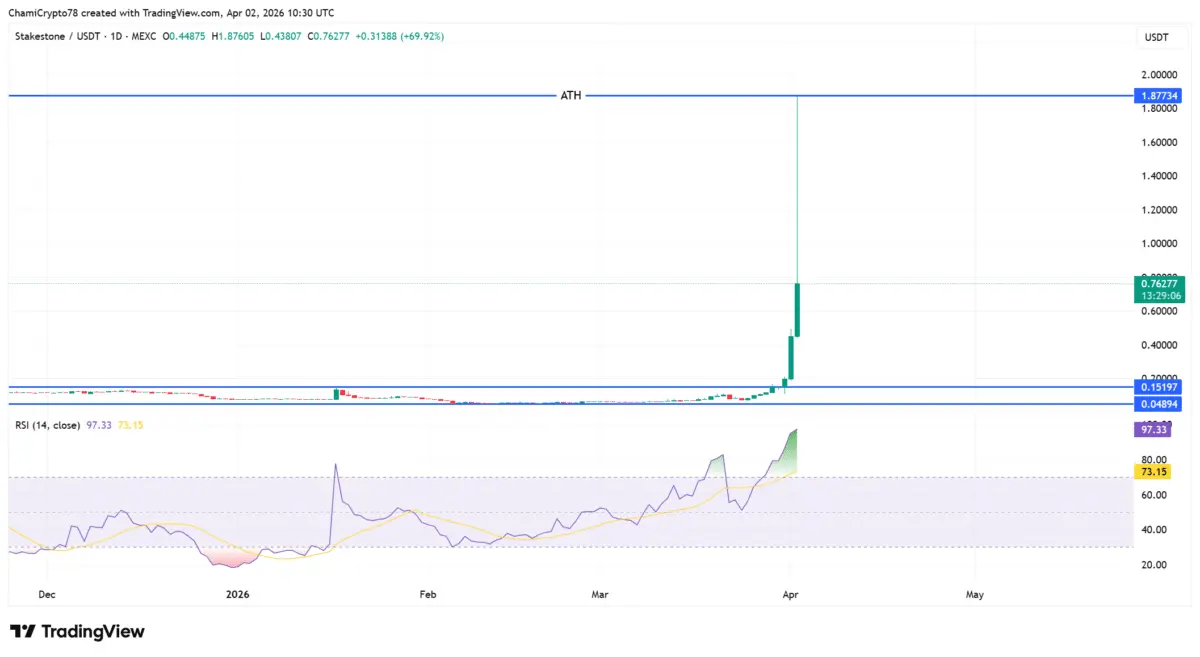
Task: Select the 0.04894 support level label
Action: [x=1158, y=403]
